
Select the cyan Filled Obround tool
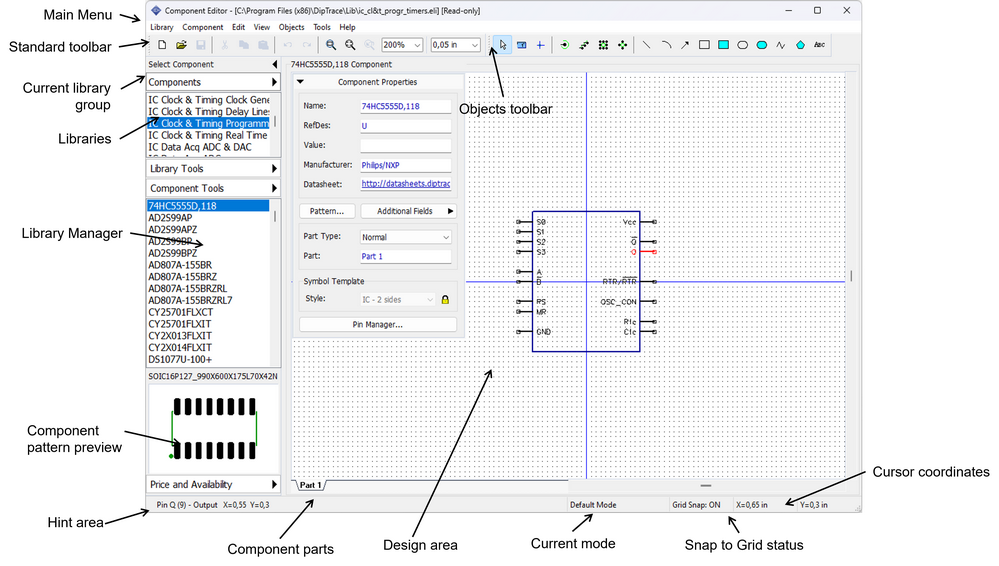coord(762,45)
